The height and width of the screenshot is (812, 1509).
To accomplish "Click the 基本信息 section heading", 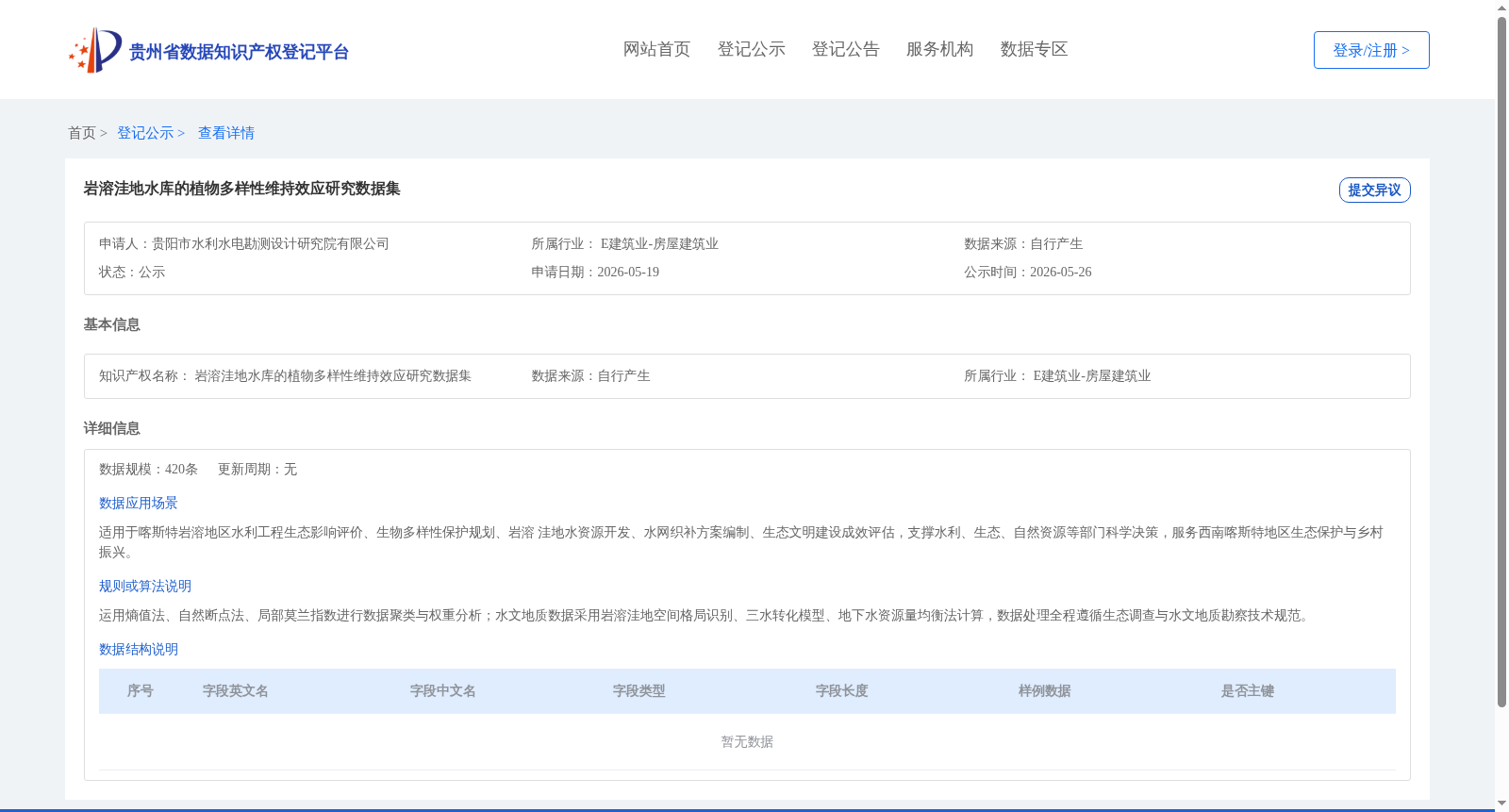I will pos(111,324).
